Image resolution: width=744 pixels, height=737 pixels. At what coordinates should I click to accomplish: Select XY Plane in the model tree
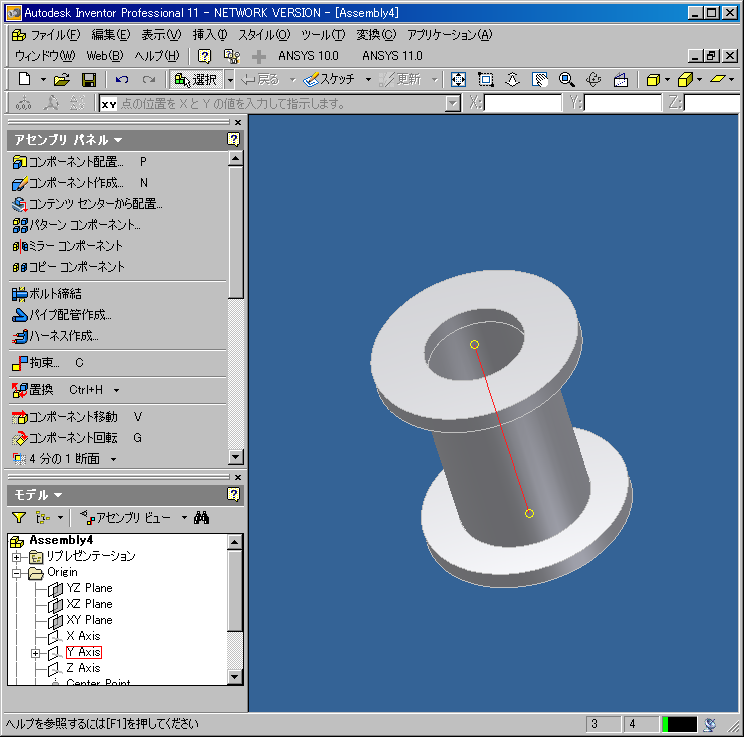tap(89, 620)
